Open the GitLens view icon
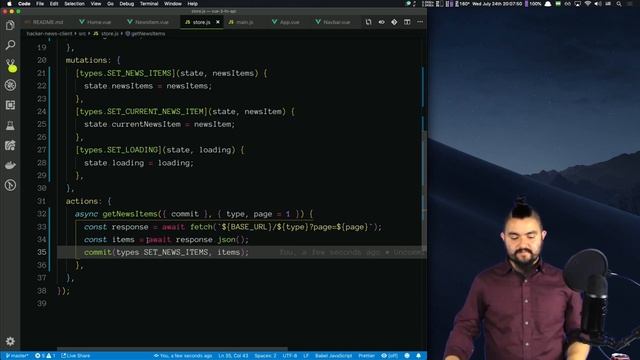This screenshot has width=640, height=360. pos(10,185)
